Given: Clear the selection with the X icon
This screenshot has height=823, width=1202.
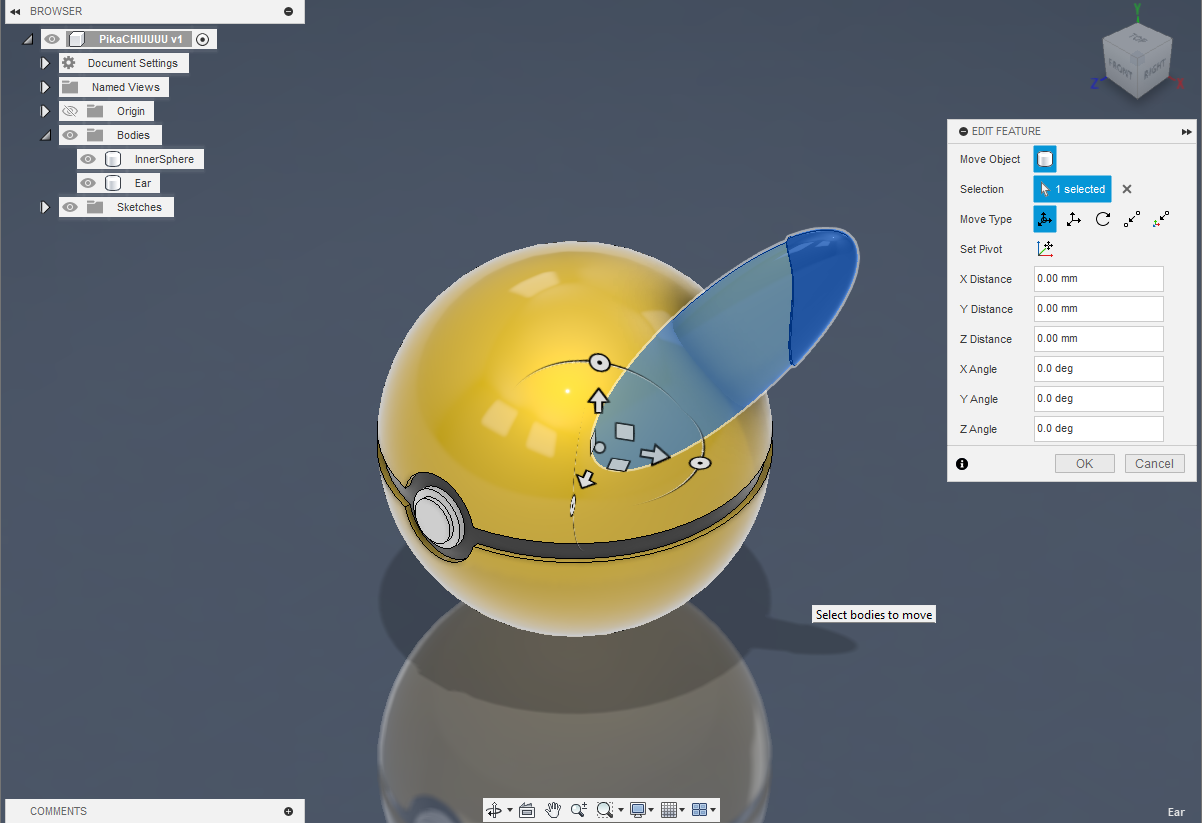Looking at the screenshot, I should point(1127,189).
